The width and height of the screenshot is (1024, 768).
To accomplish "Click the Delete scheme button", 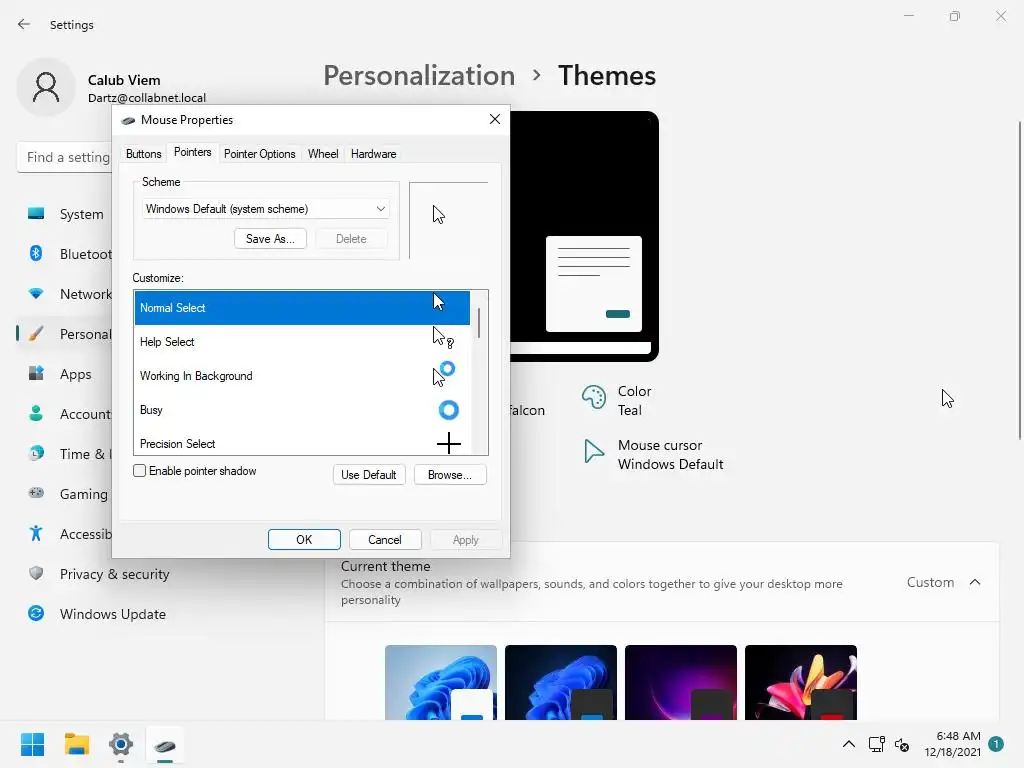I will pos(351,239).
